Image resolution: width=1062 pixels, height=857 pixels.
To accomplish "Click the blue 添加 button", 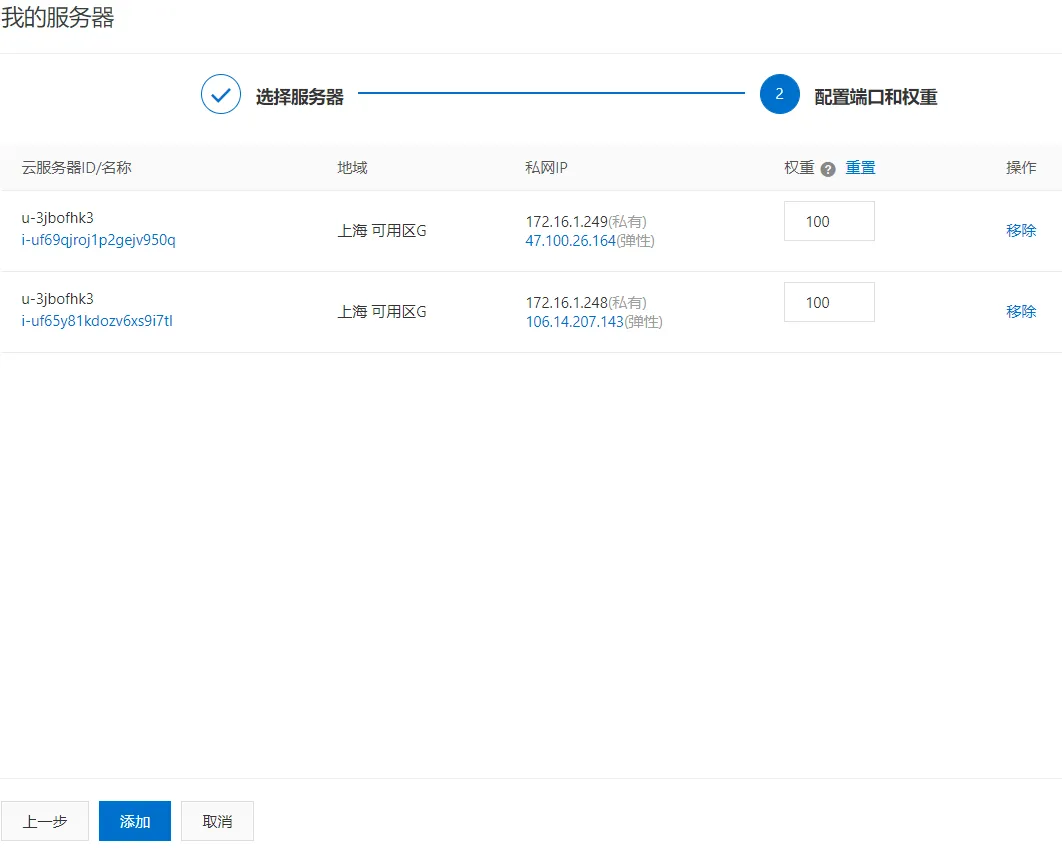I will coord(135,821).
